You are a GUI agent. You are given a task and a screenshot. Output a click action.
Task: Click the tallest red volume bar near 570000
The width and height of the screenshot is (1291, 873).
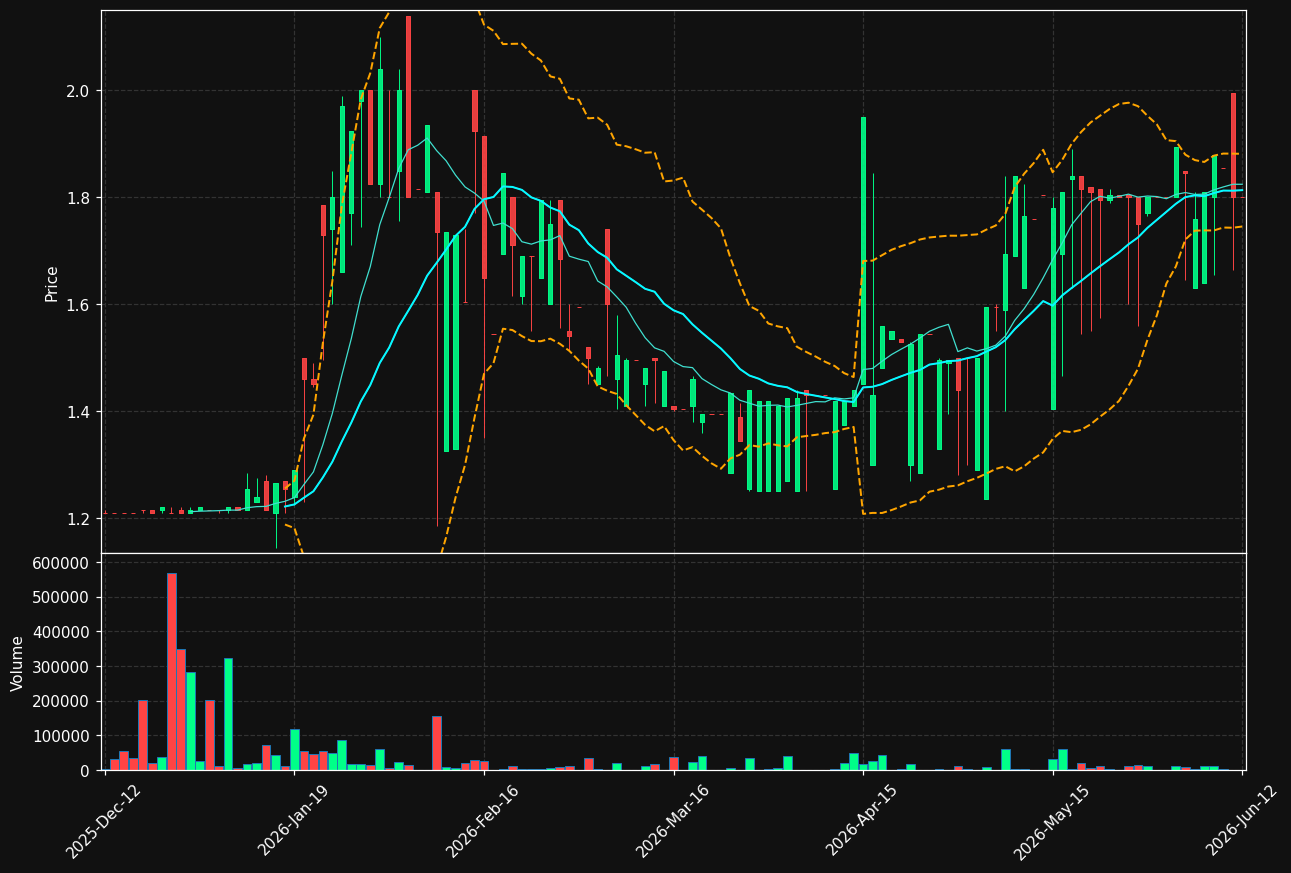click(x=171, y=671)
